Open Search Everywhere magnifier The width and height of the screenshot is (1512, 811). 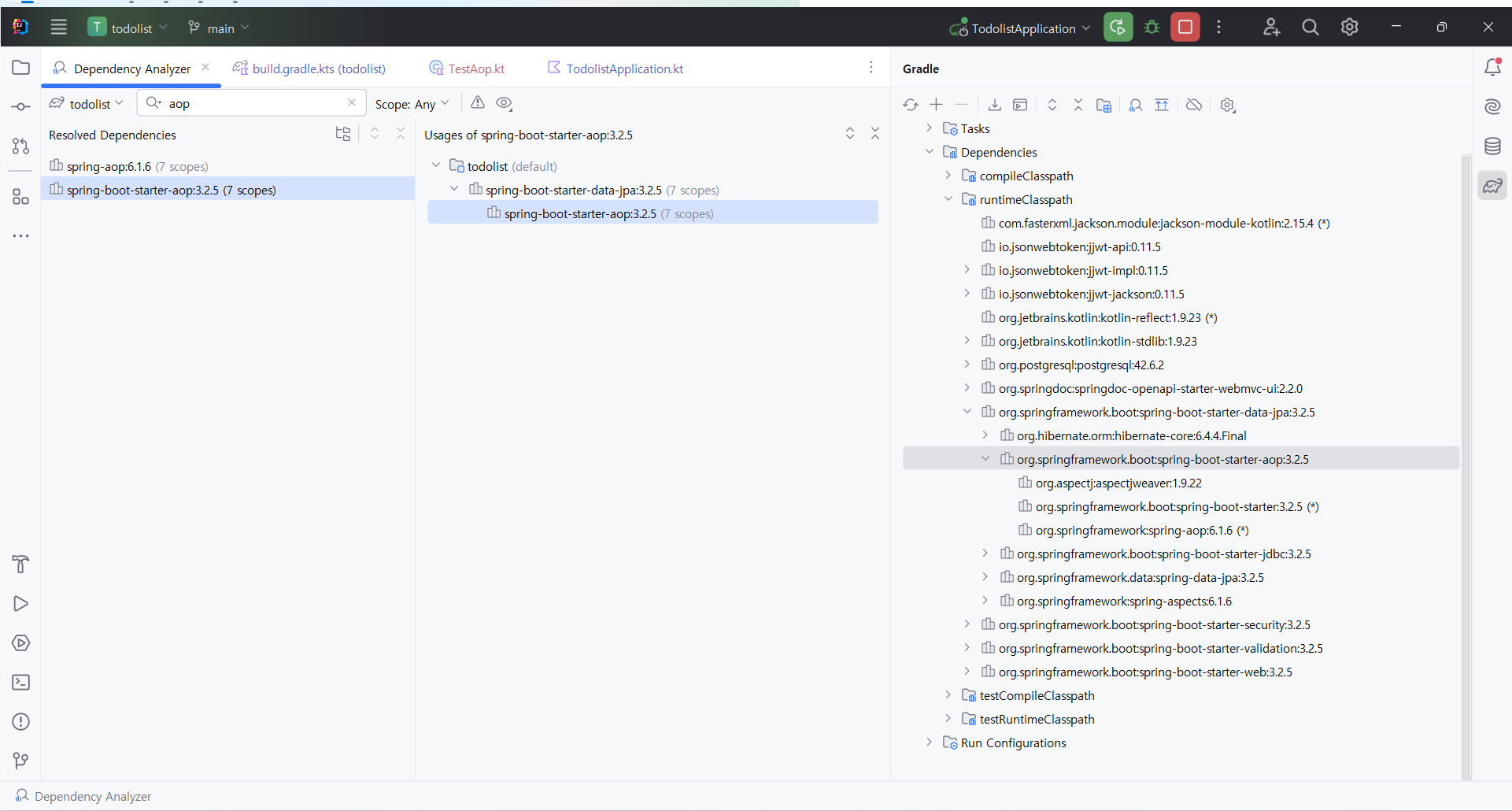1310,28
